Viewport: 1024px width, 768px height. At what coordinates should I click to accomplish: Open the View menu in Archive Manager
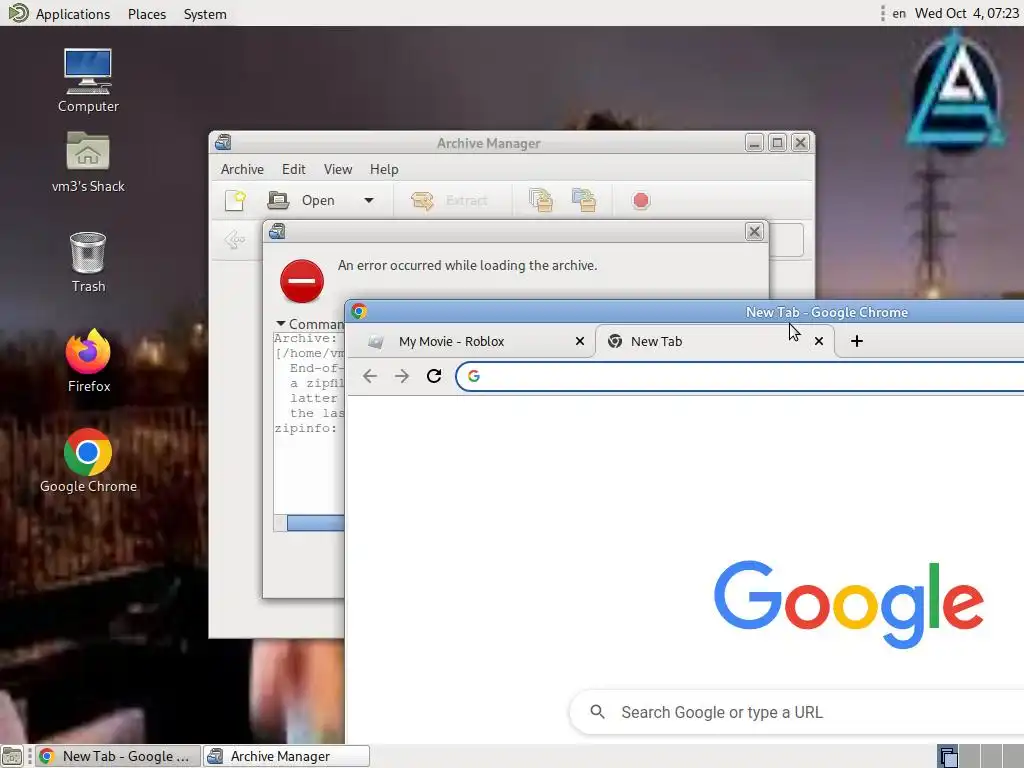click(338, 169)
